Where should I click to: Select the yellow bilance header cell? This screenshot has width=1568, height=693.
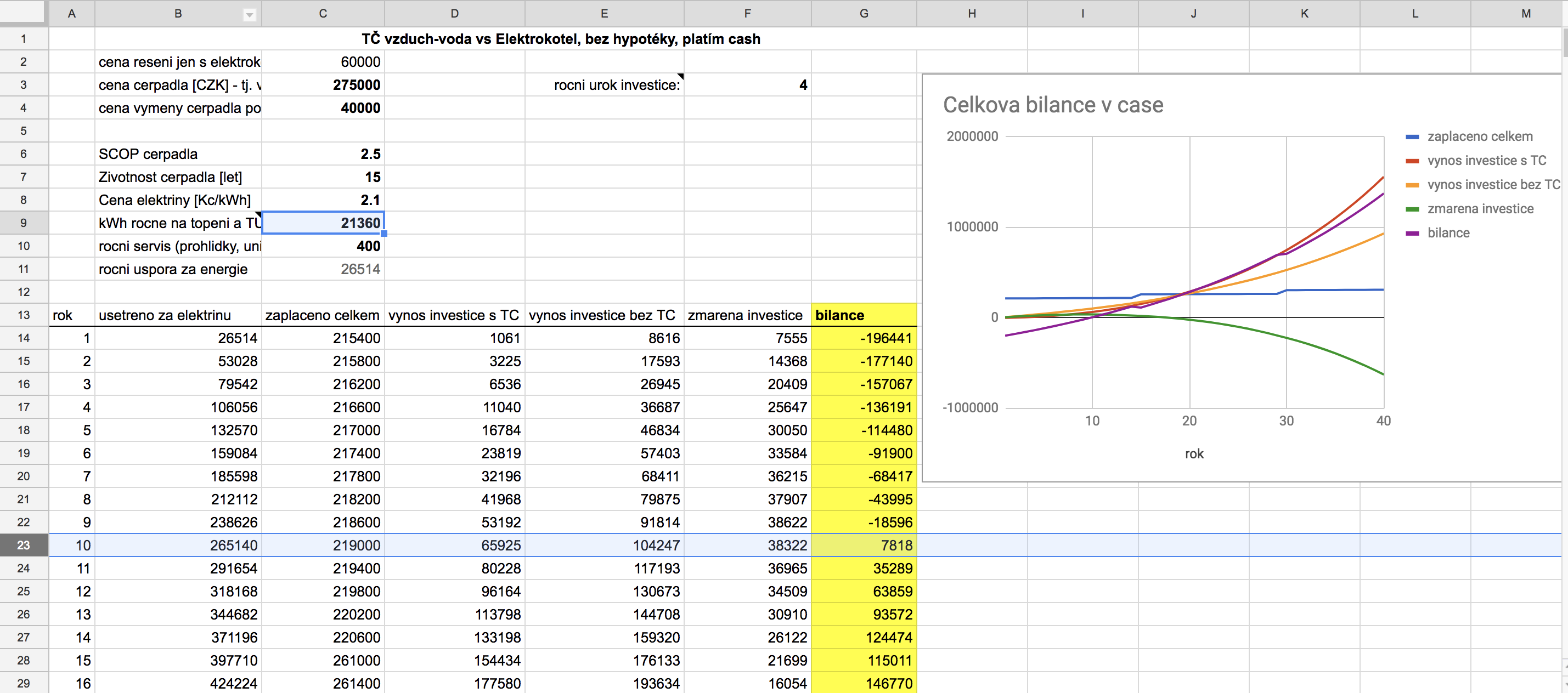(x=863, y=315)
